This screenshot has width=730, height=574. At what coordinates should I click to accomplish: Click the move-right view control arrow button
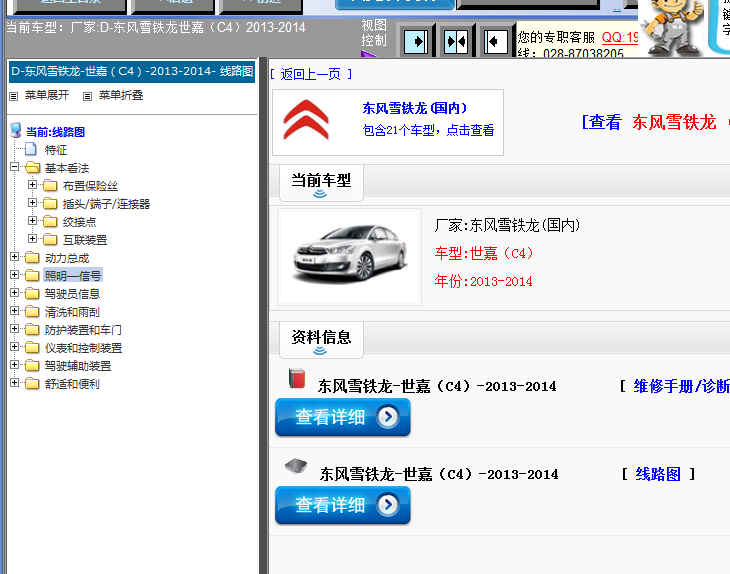click(x=416, y=42)
